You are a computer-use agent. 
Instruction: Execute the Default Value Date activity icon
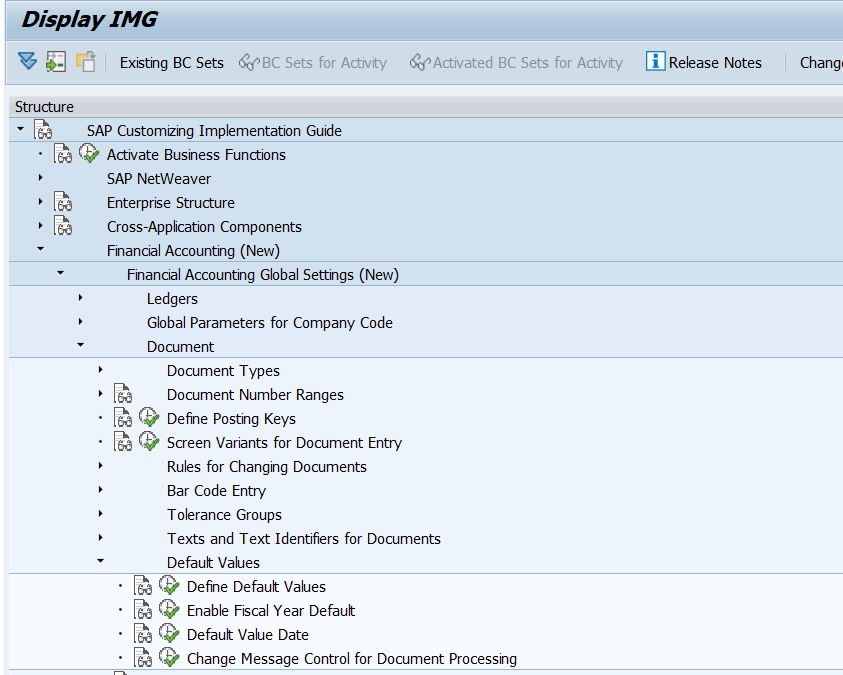point(169,634)
